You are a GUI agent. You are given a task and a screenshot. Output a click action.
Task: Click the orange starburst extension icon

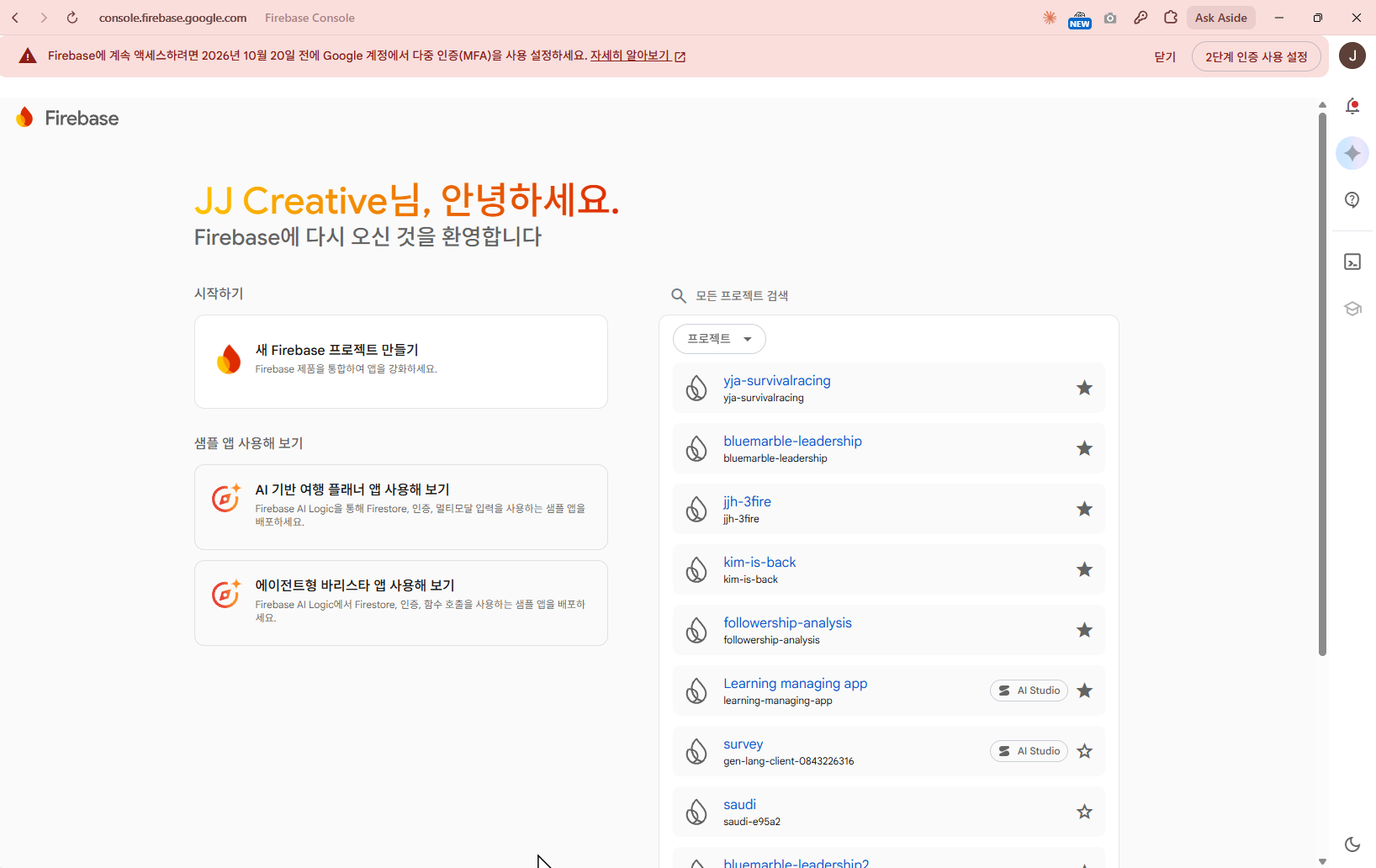(x=1050, y=18)
